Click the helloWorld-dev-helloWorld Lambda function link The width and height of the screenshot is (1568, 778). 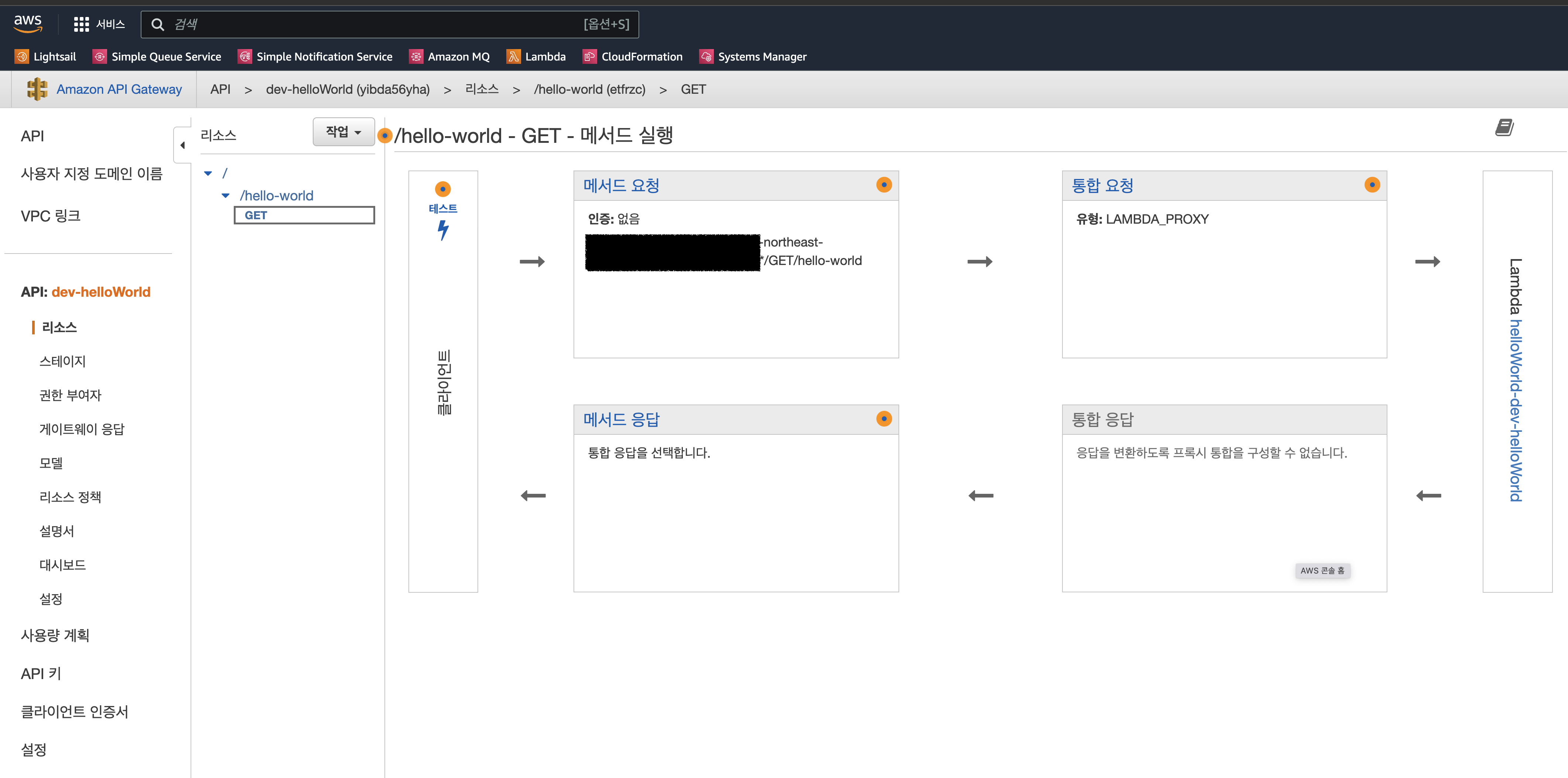[1516, 411]
